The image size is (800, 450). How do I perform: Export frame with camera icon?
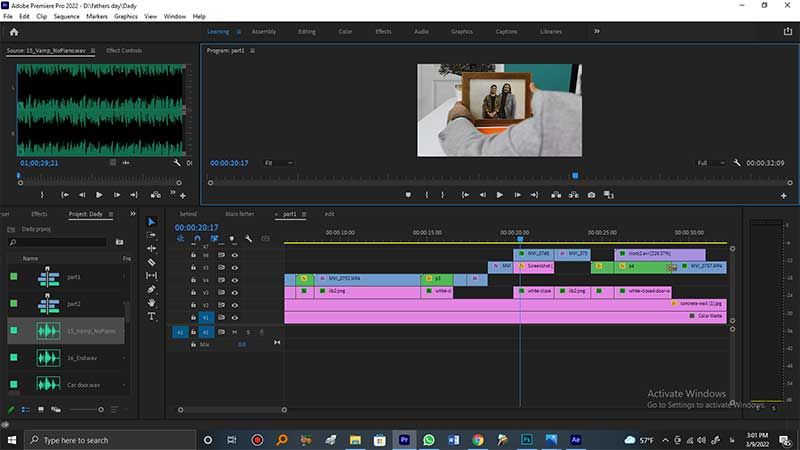591,195
